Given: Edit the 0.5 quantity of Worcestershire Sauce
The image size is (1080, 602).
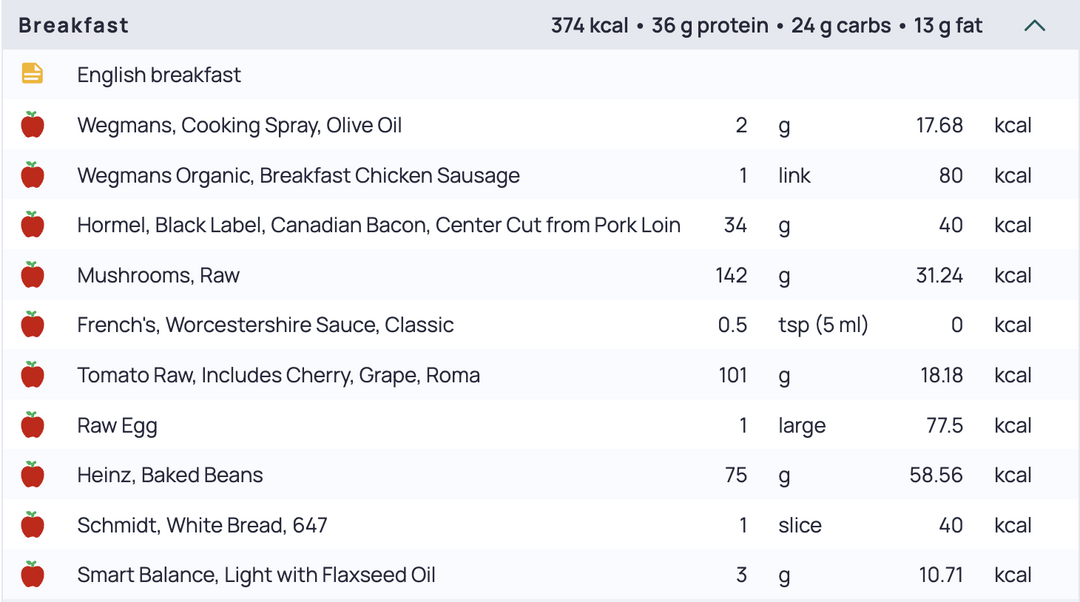Looking at the screenshot, I should 732,324.
